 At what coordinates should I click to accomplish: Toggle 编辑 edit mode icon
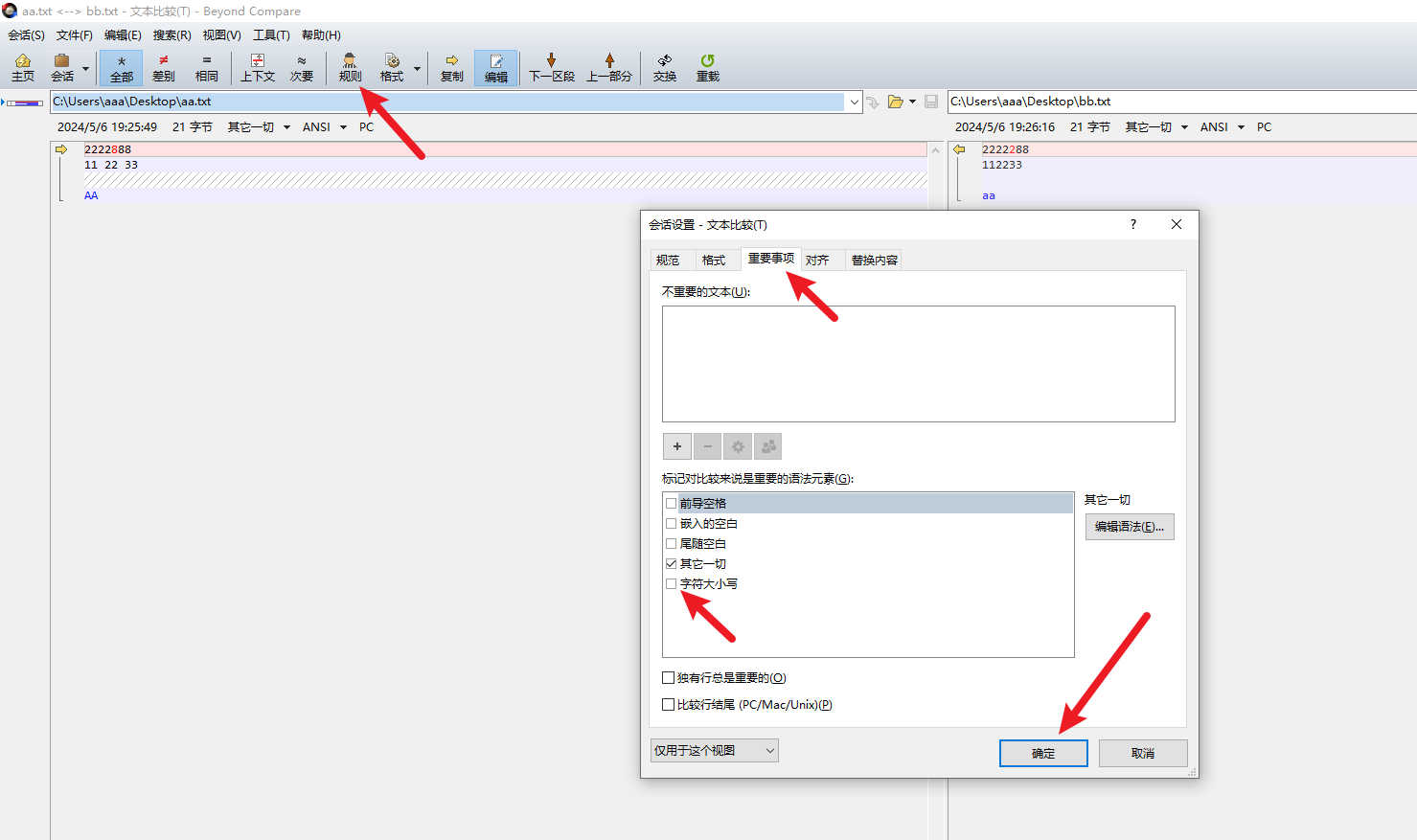click(496, 68)
